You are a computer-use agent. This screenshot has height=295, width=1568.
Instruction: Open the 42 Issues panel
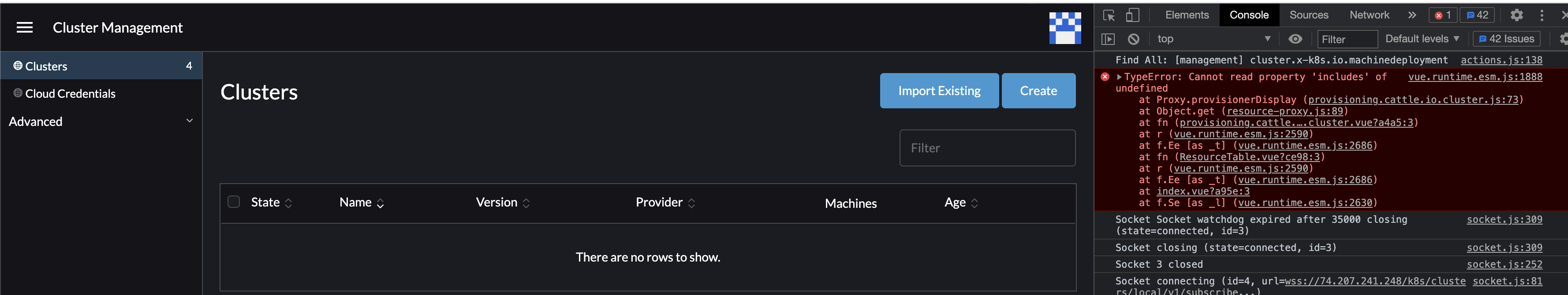click(1507, 38)
